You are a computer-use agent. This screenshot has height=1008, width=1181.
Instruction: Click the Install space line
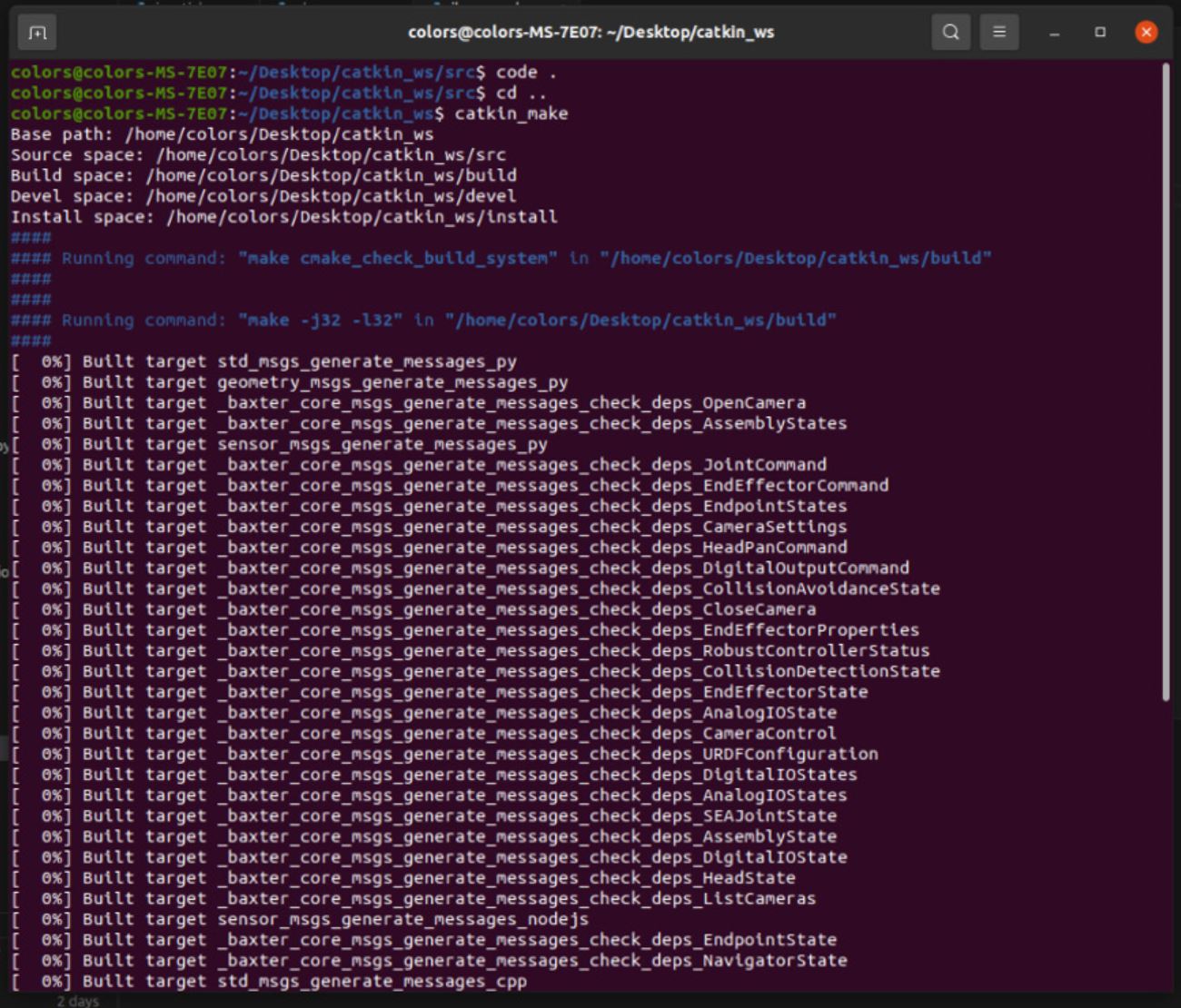(284, 217)
